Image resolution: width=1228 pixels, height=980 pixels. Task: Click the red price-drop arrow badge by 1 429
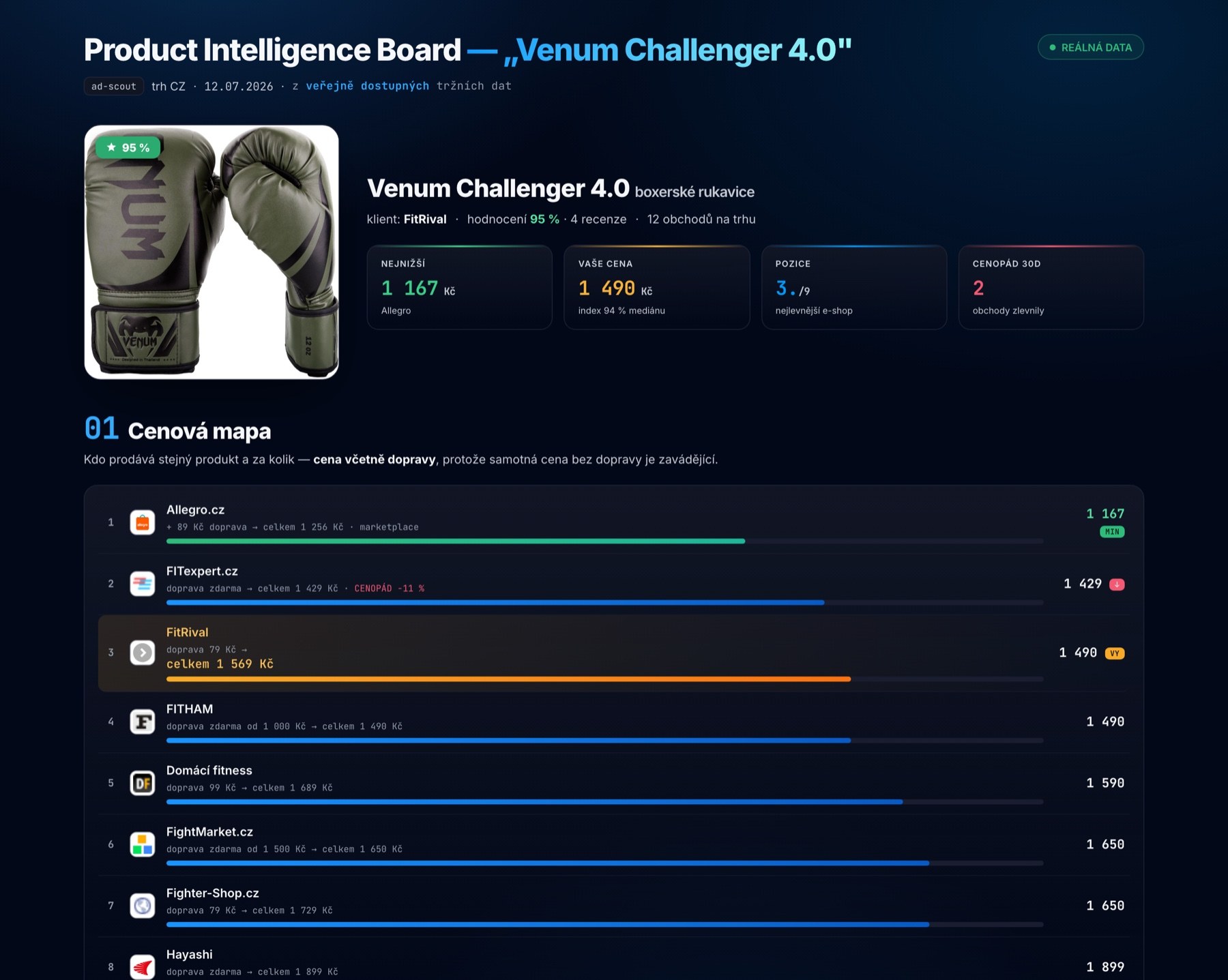point(1117,584)
